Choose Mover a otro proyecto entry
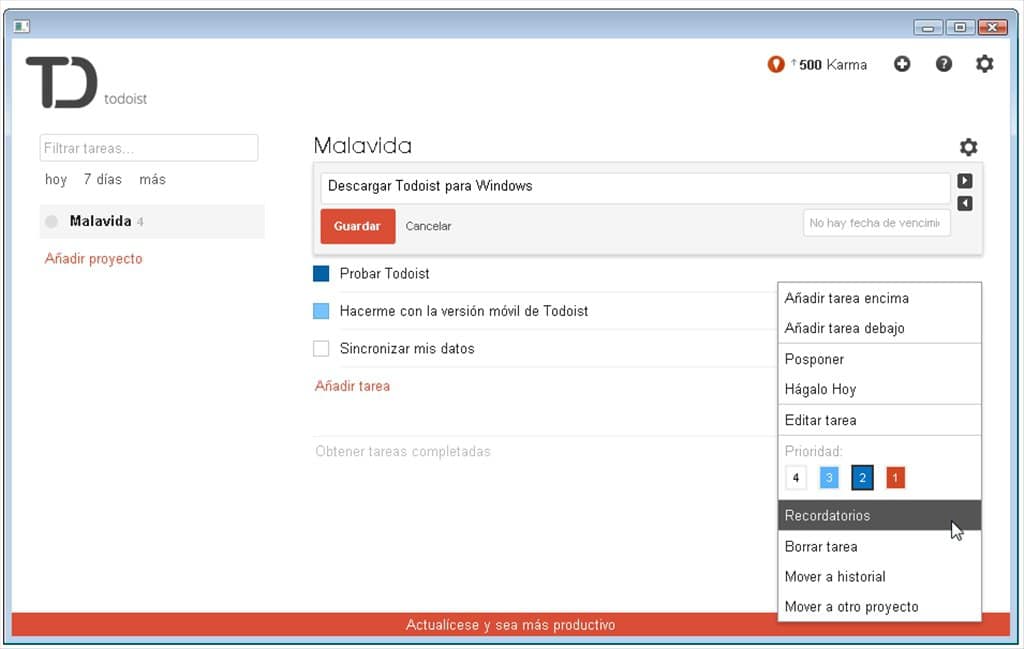 tap(879, 607)
